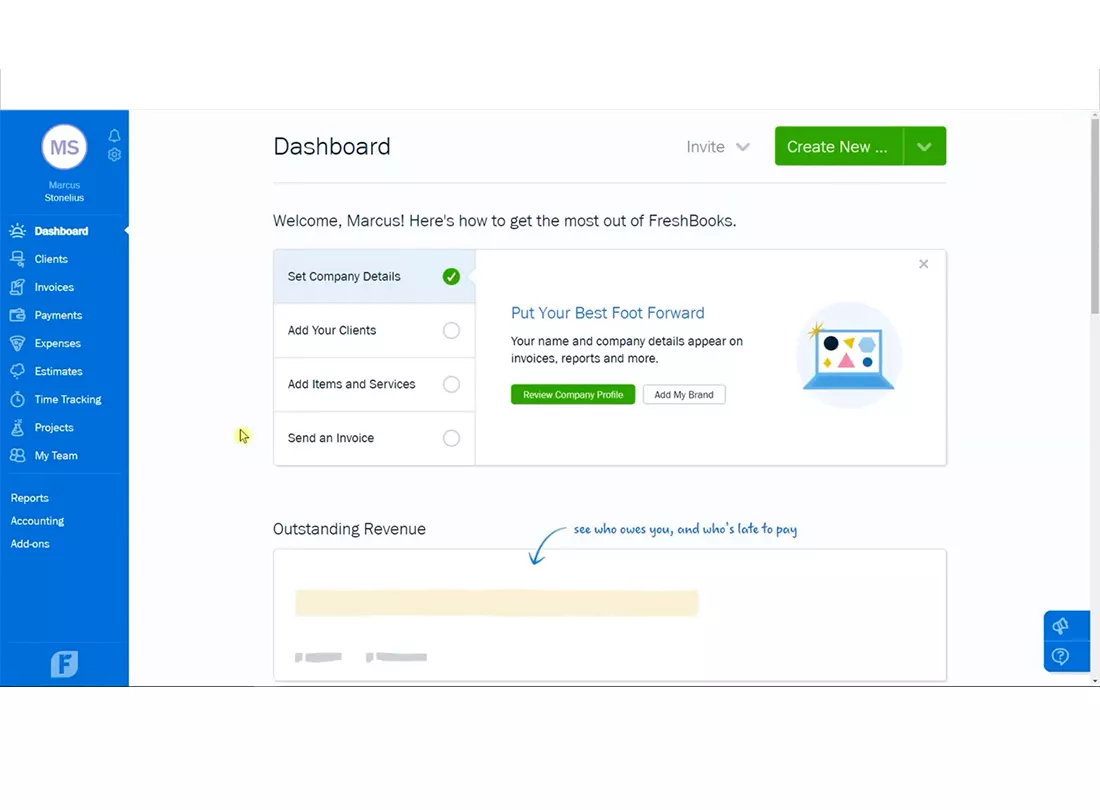Open settings via the gear icon
The height and width of the screenshot is (810, 1100).
click(x=114, y=154)
